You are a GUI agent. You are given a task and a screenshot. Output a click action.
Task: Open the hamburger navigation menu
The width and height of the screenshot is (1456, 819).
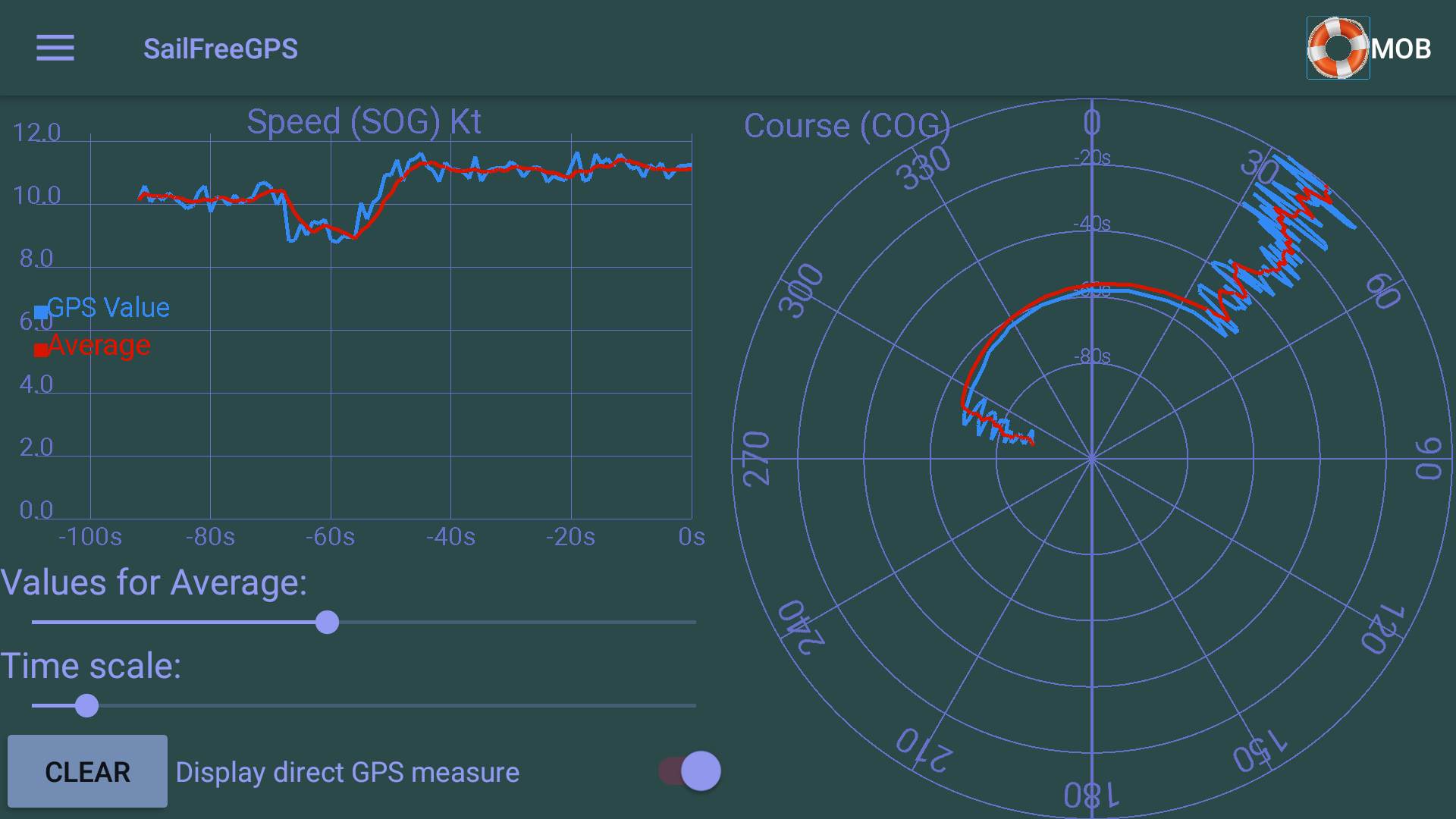55,49
